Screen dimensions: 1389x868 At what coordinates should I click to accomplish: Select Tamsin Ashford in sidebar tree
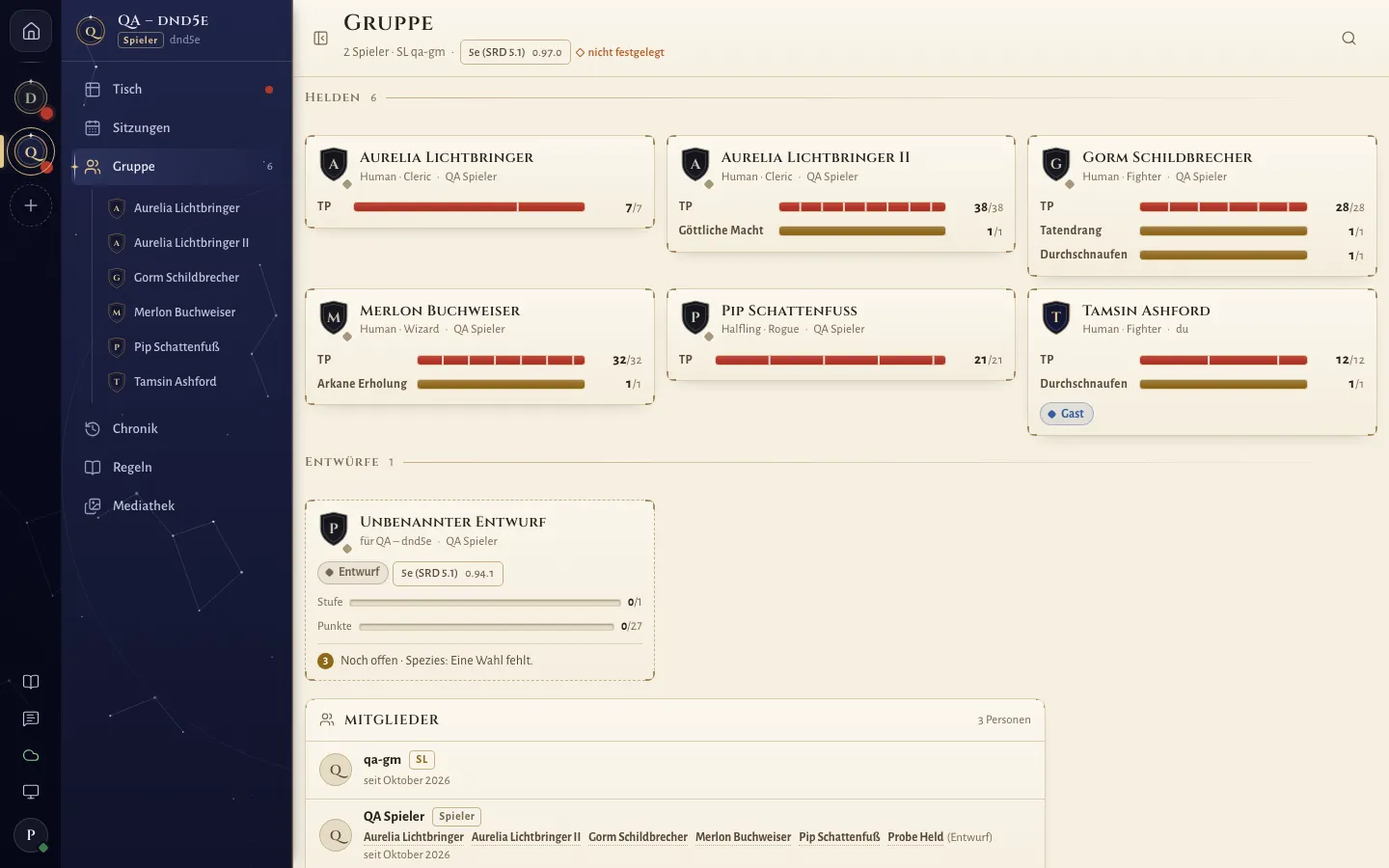coord(189,382)
